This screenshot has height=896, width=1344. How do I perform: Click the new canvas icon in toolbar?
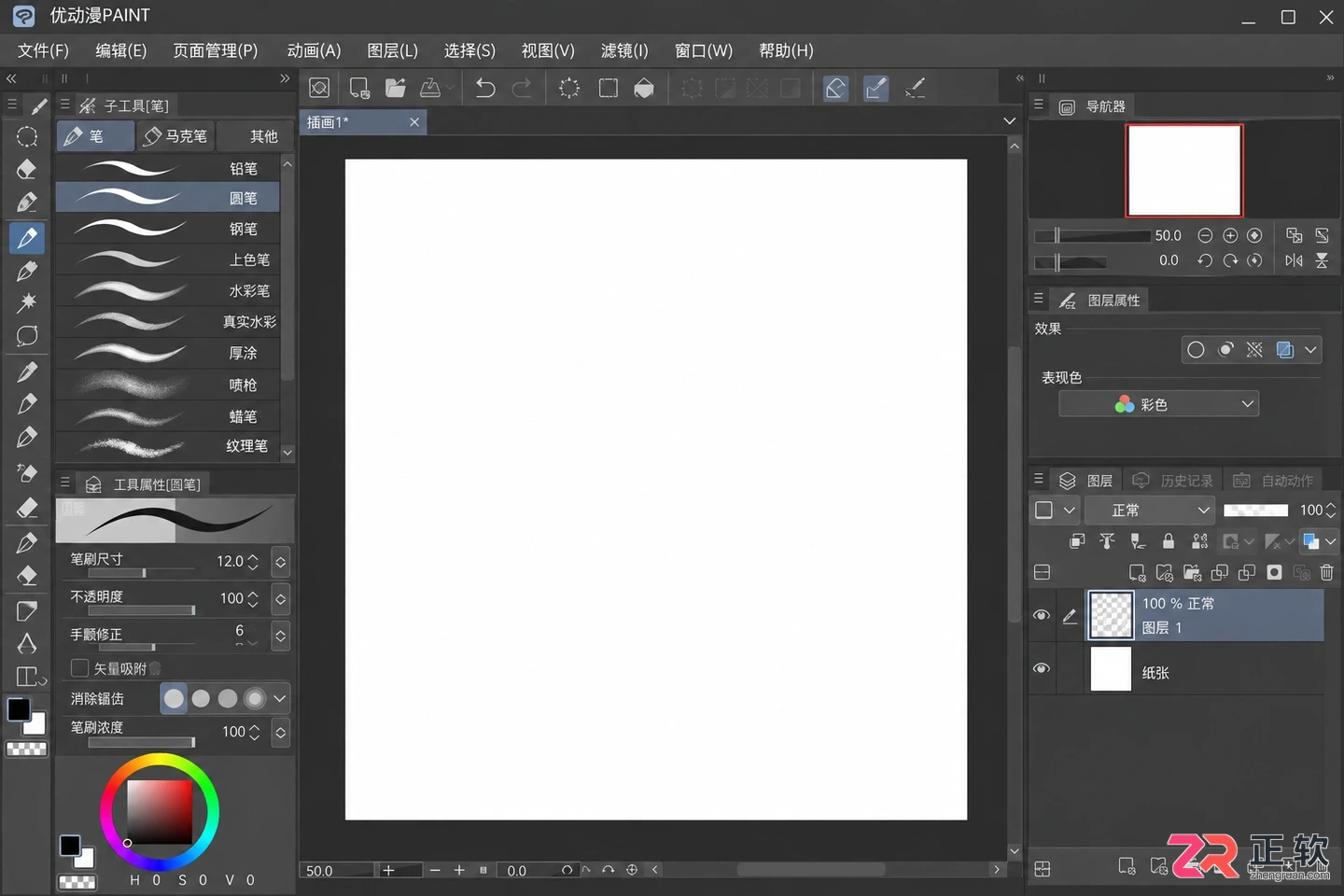pos(359,88)
